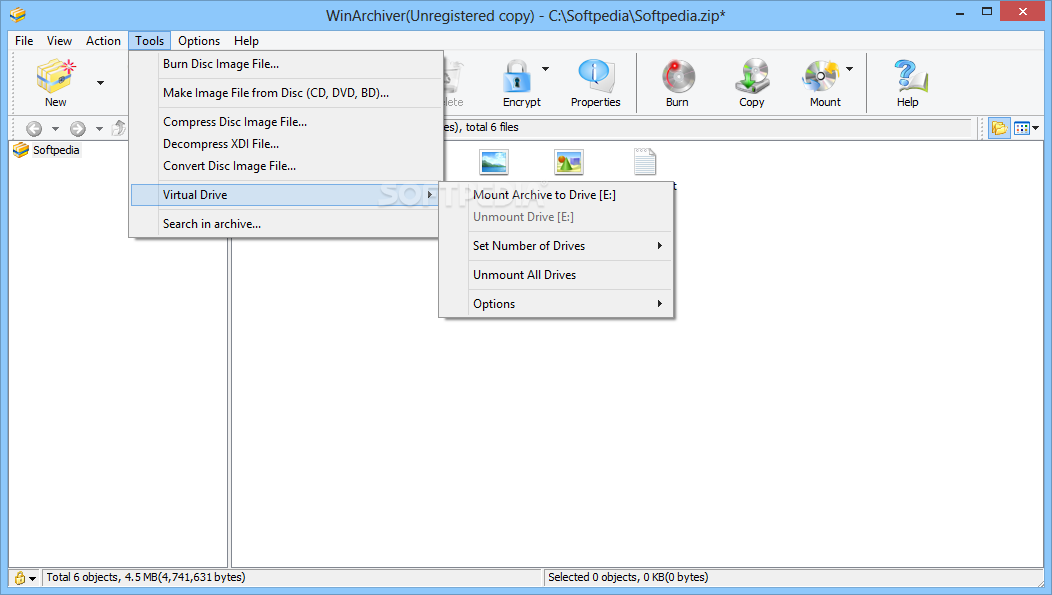Viewport: 1052px width, 595px height.
Task: Expand the Set Number of Drives submenu
Action: [556, 246]
